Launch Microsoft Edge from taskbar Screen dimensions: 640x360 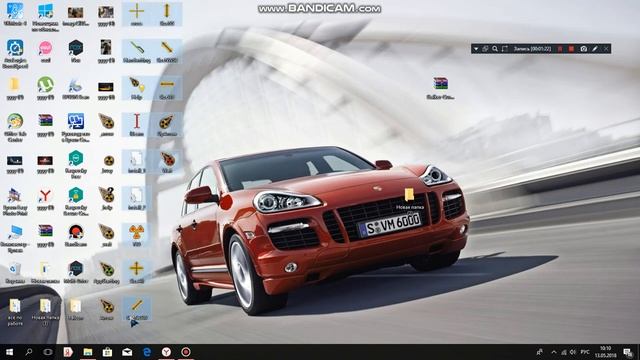147,352
